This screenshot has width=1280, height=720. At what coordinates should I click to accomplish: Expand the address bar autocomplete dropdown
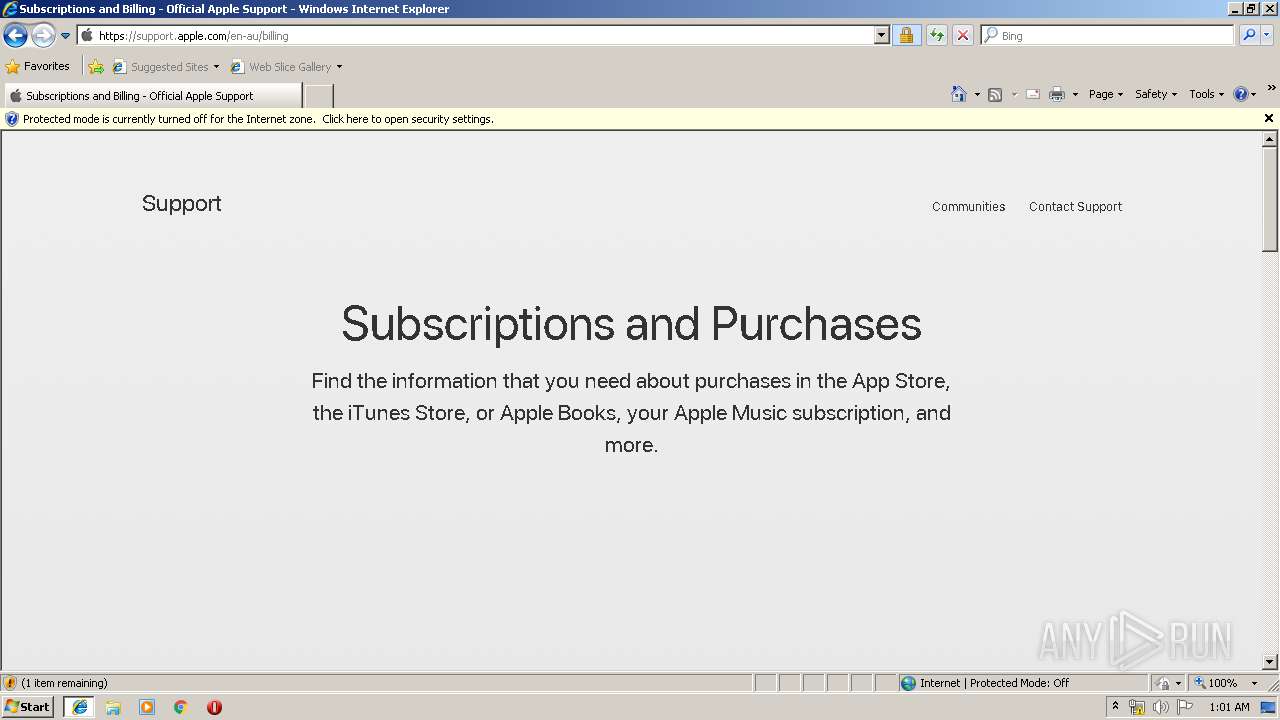[x=881, y=35]
